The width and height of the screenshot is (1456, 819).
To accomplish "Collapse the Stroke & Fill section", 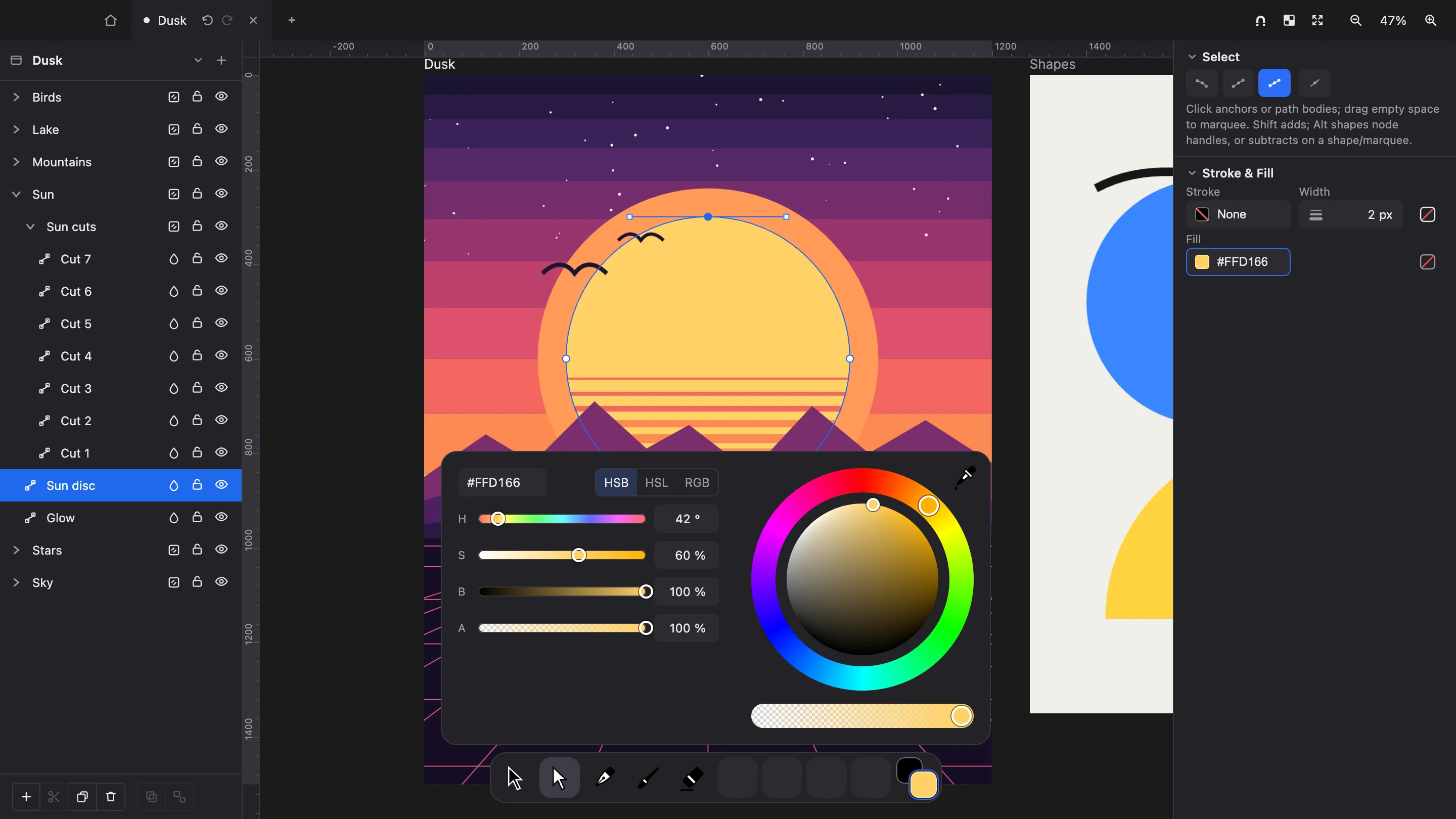I will (x=1192, y=173).
